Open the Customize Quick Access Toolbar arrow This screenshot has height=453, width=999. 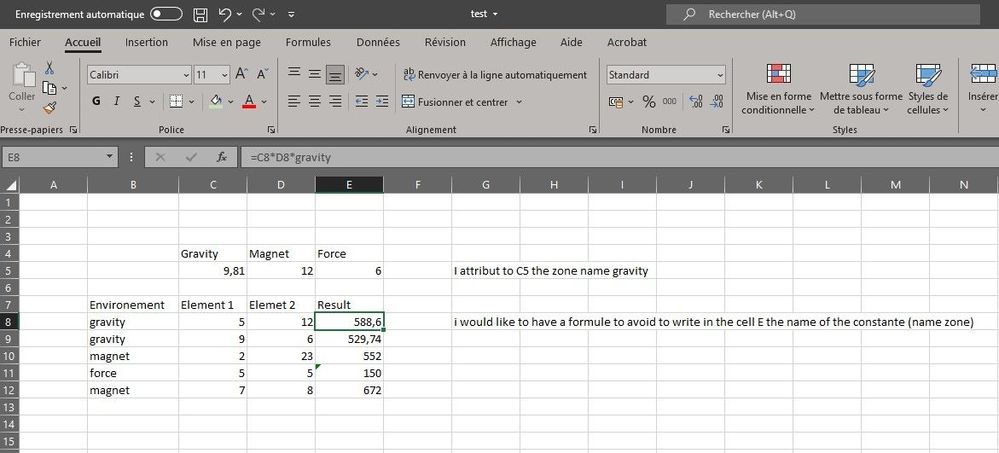coord(291,14)
